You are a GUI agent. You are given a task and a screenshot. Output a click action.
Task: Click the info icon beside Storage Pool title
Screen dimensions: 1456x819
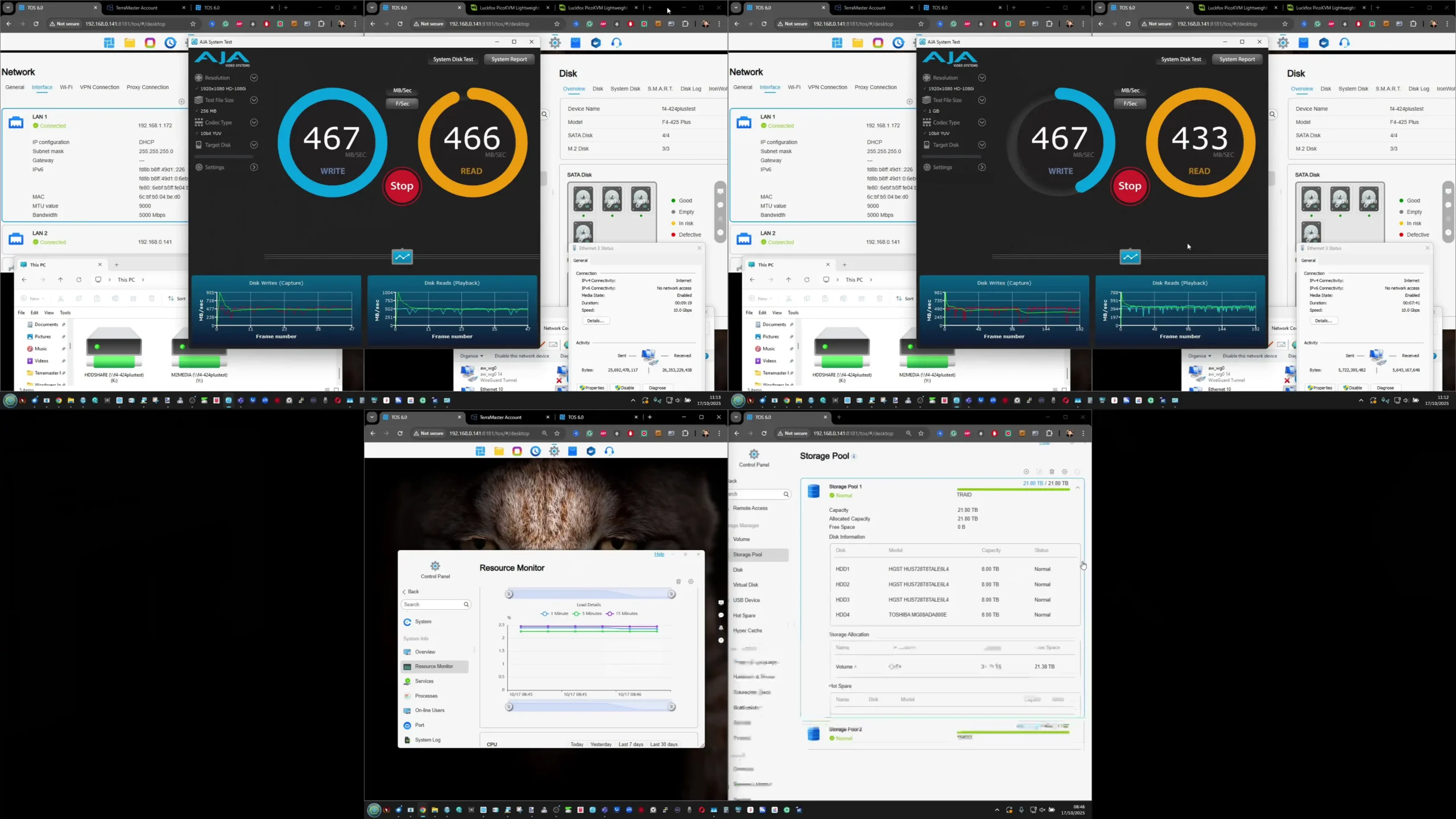point(854,457)
